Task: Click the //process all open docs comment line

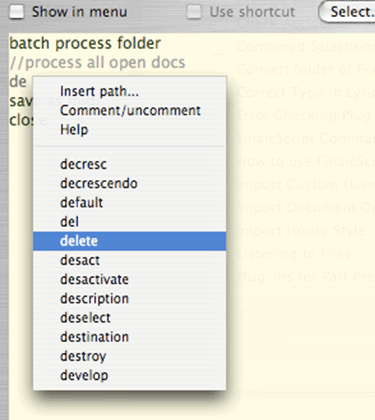Action: pos(97,63)
